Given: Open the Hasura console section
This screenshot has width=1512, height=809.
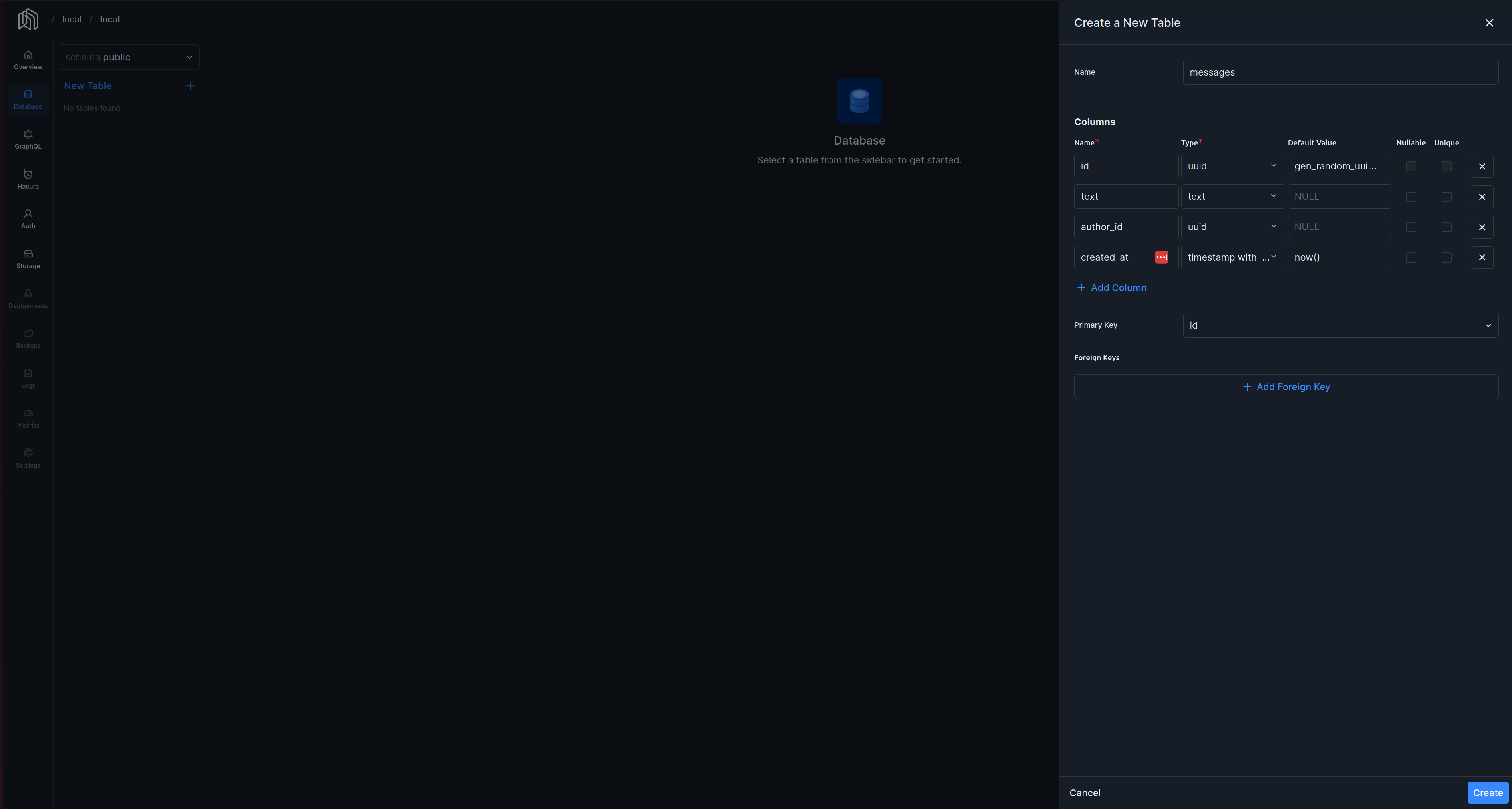Looking at the screenshot, I should [28, 179].
